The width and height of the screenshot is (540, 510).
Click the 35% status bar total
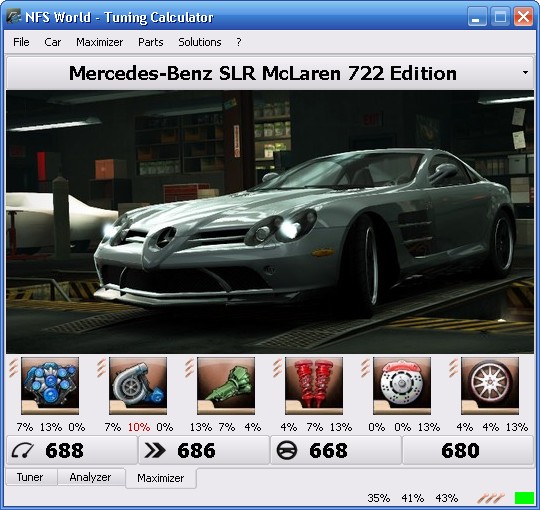[379, 498]
